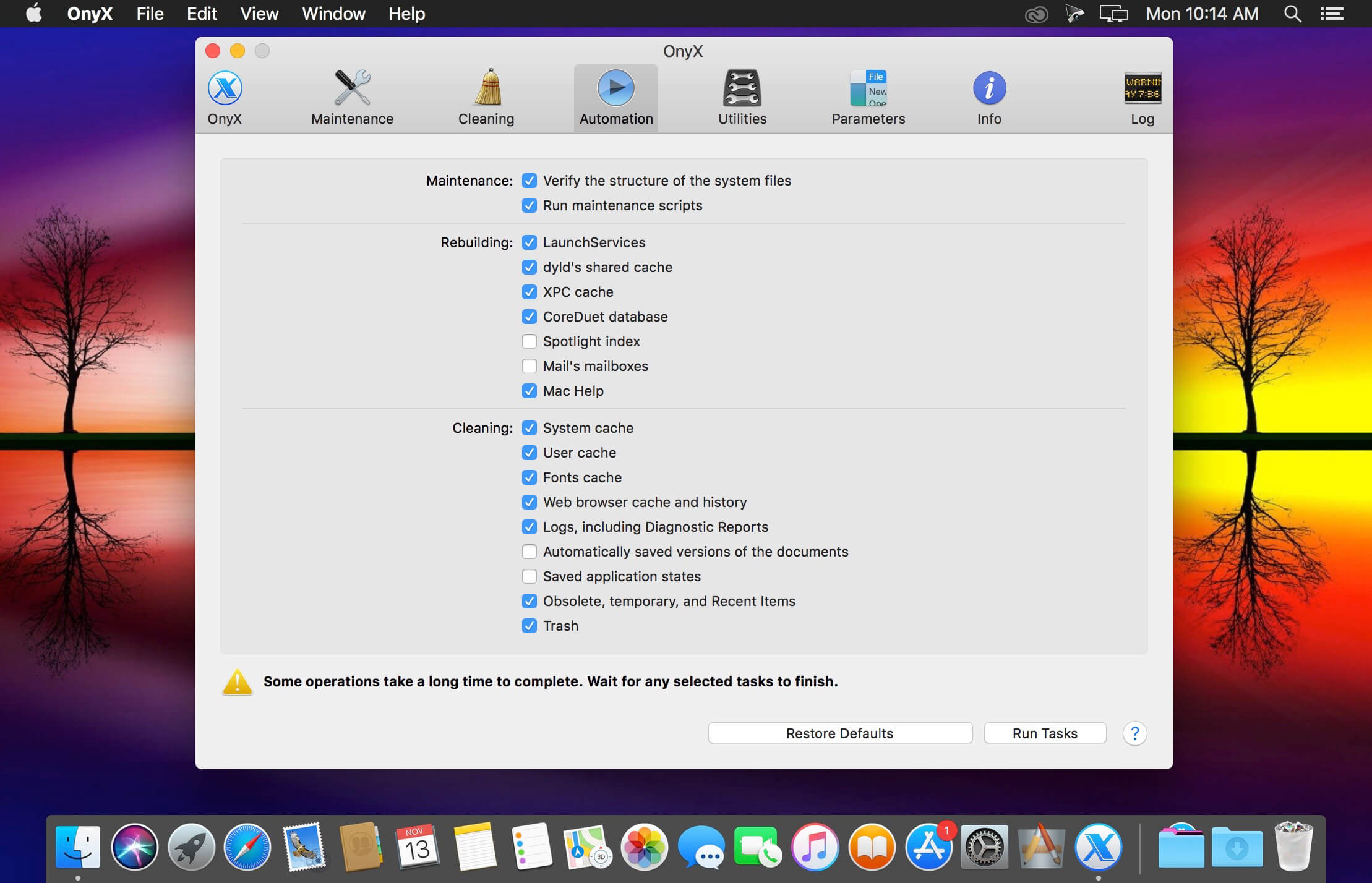Open the Cleaning pane with the broom icon
This screenshot has height=883, width=1372.
click(486, 98)
